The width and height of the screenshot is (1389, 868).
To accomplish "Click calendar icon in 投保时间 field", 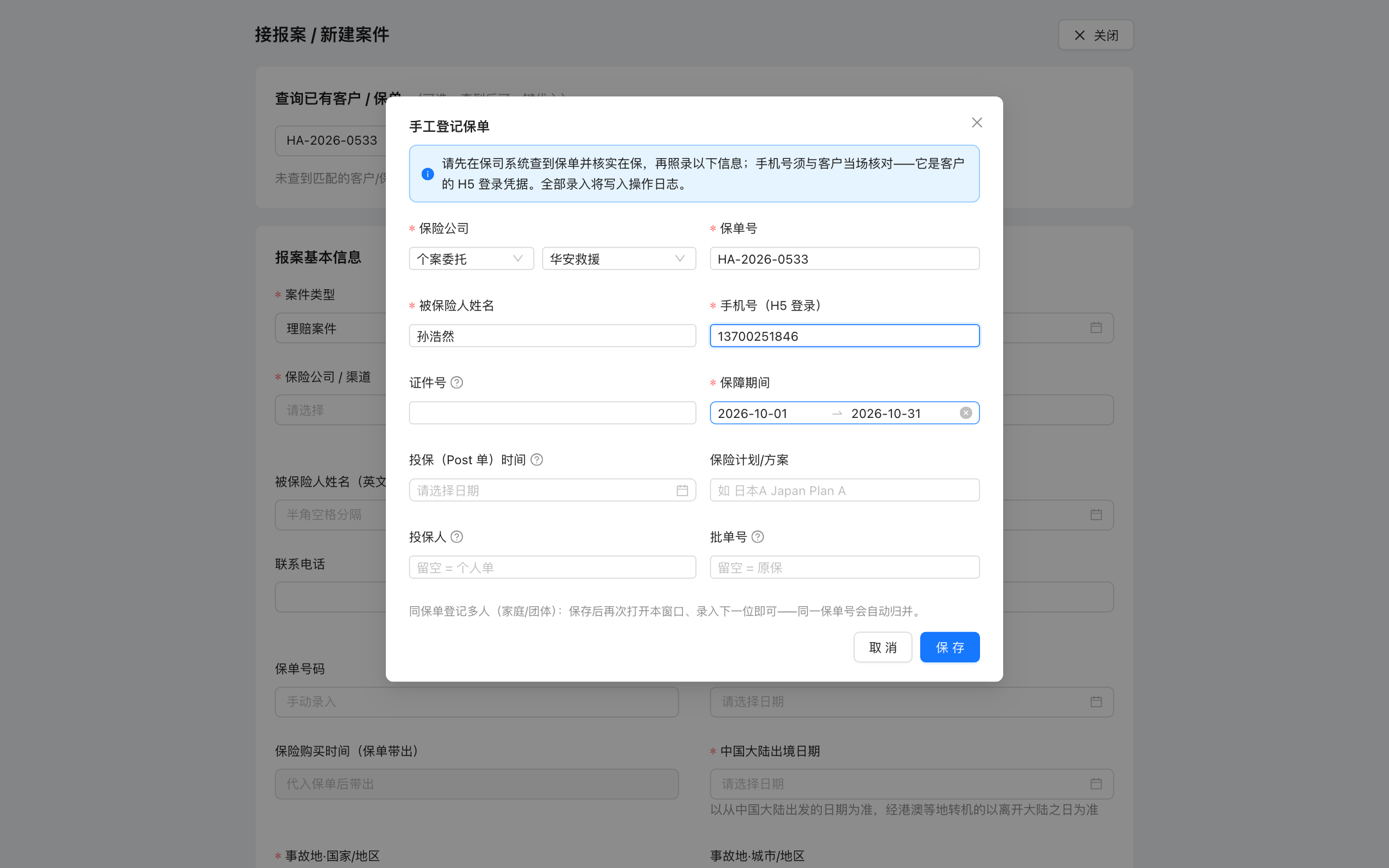I will [682, 491].
